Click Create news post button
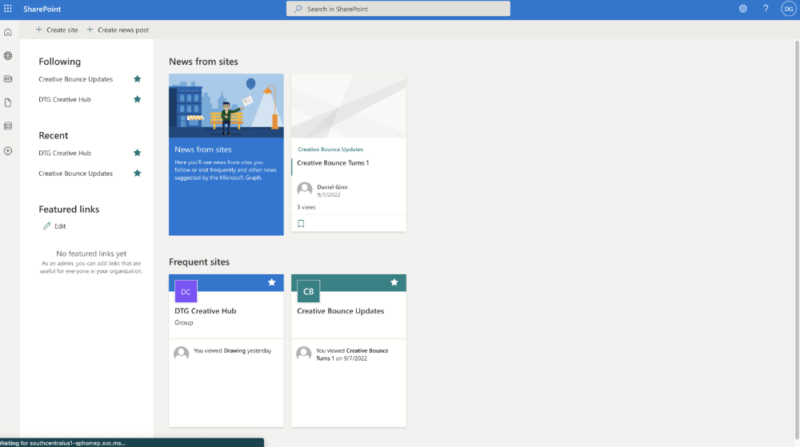This screenshot has height=447, width=800. (117, 30)
